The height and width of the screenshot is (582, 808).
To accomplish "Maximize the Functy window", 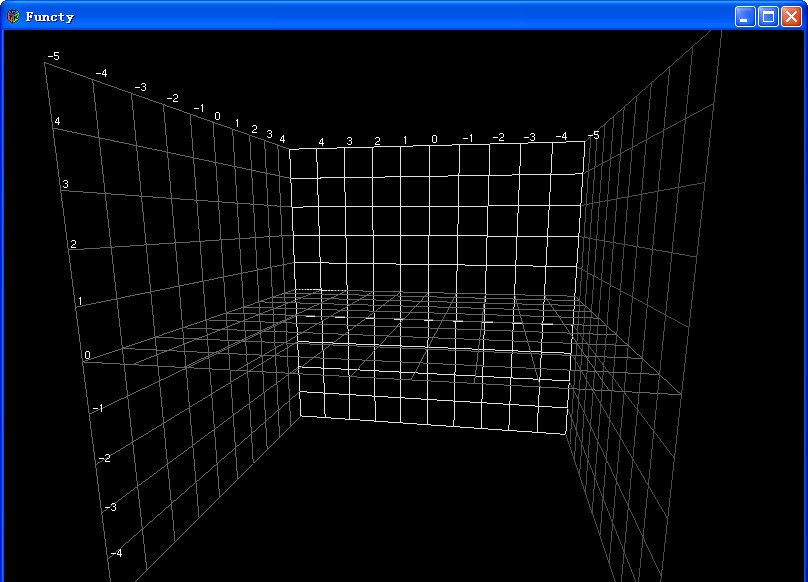I will click(x=768, y=16).
